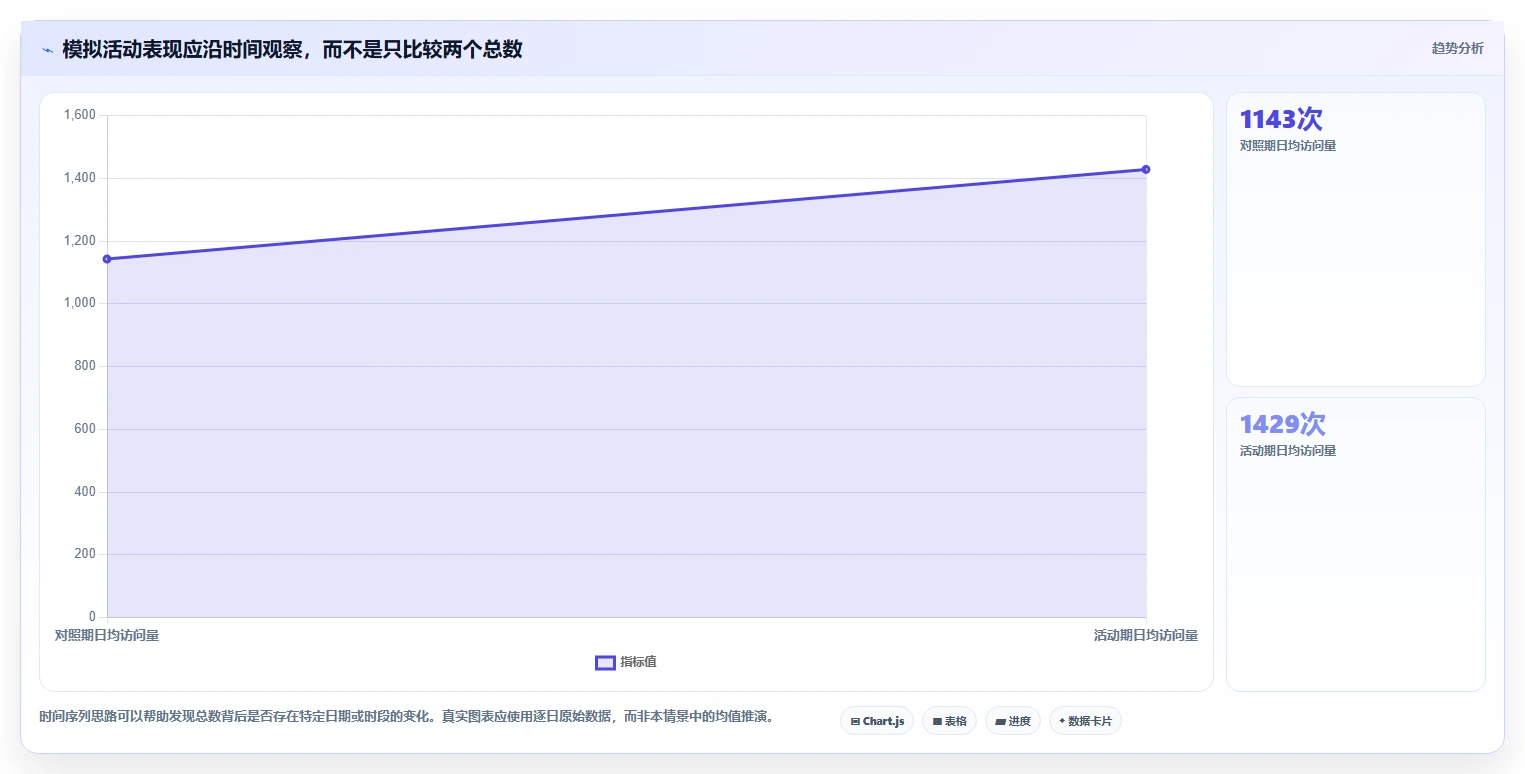Click the 1143次 card value
This screenshot has width=1525, height=774.
tap(1281, 119)
